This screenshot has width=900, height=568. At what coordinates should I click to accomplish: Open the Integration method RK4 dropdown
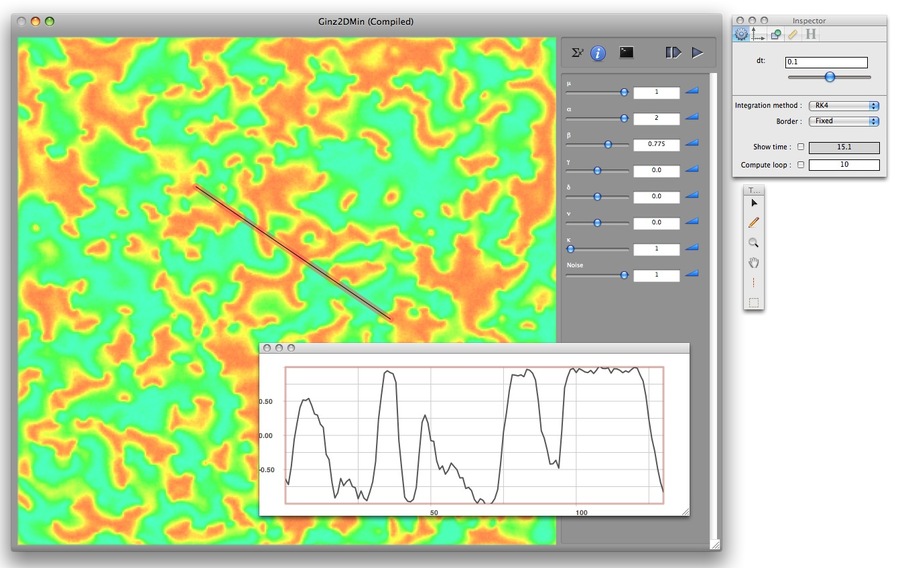[844, 106]
